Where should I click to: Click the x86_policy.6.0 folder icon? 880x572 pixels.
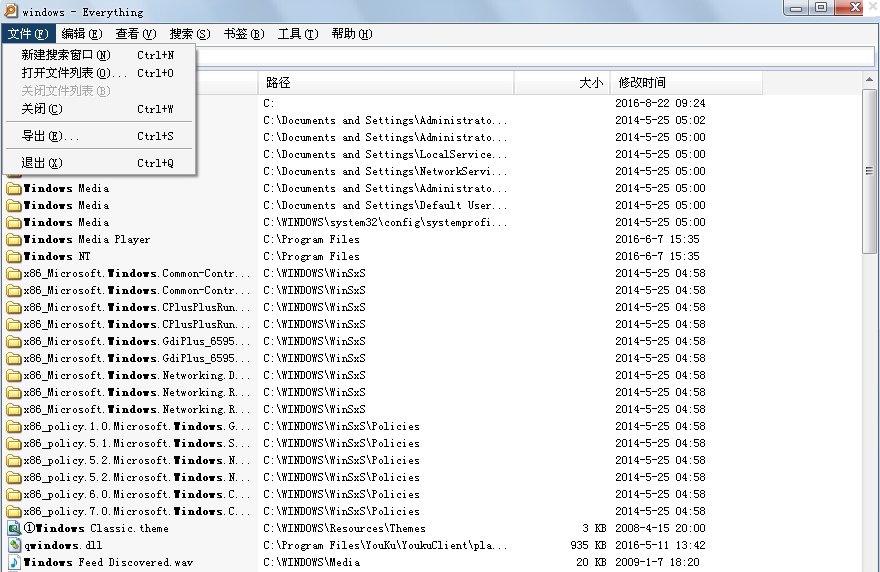pyautogui.click(x=14, y=494)
